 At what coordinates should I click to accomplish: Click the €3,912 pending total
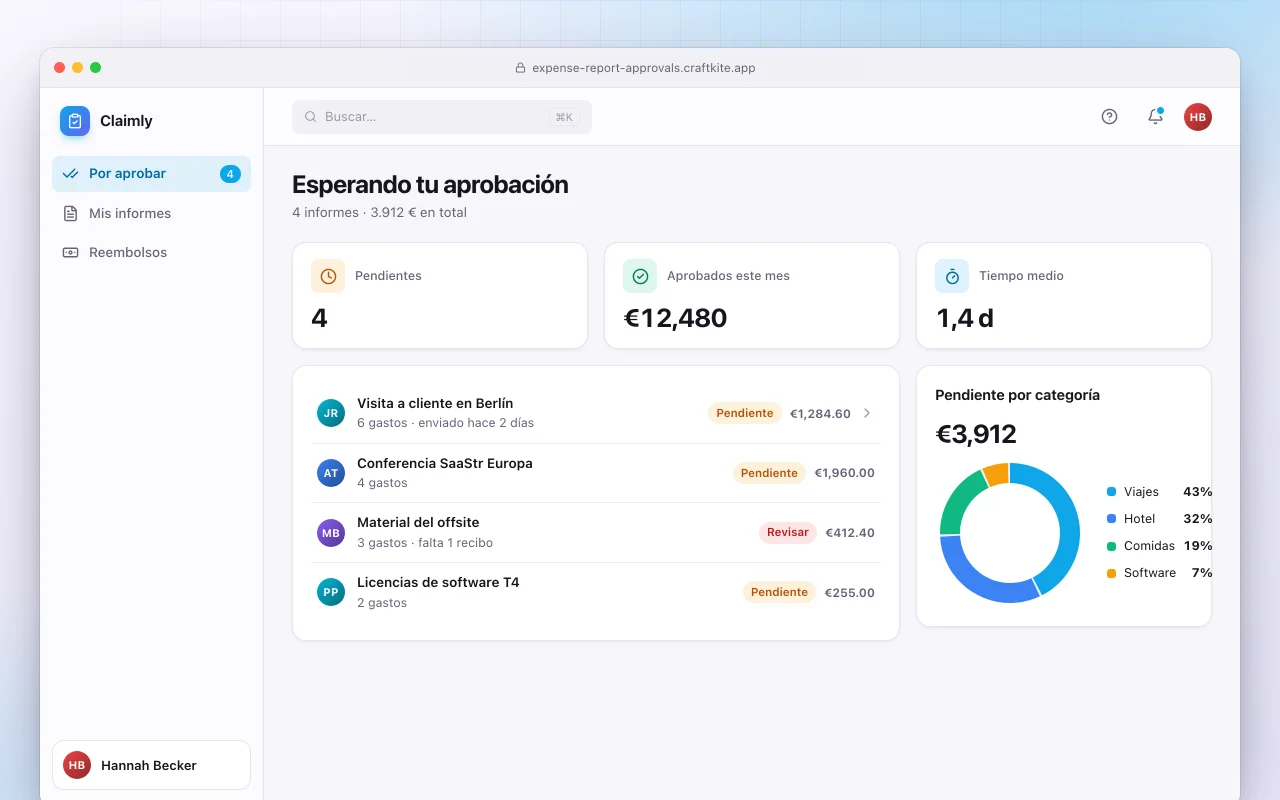click(x=976, y=434)
